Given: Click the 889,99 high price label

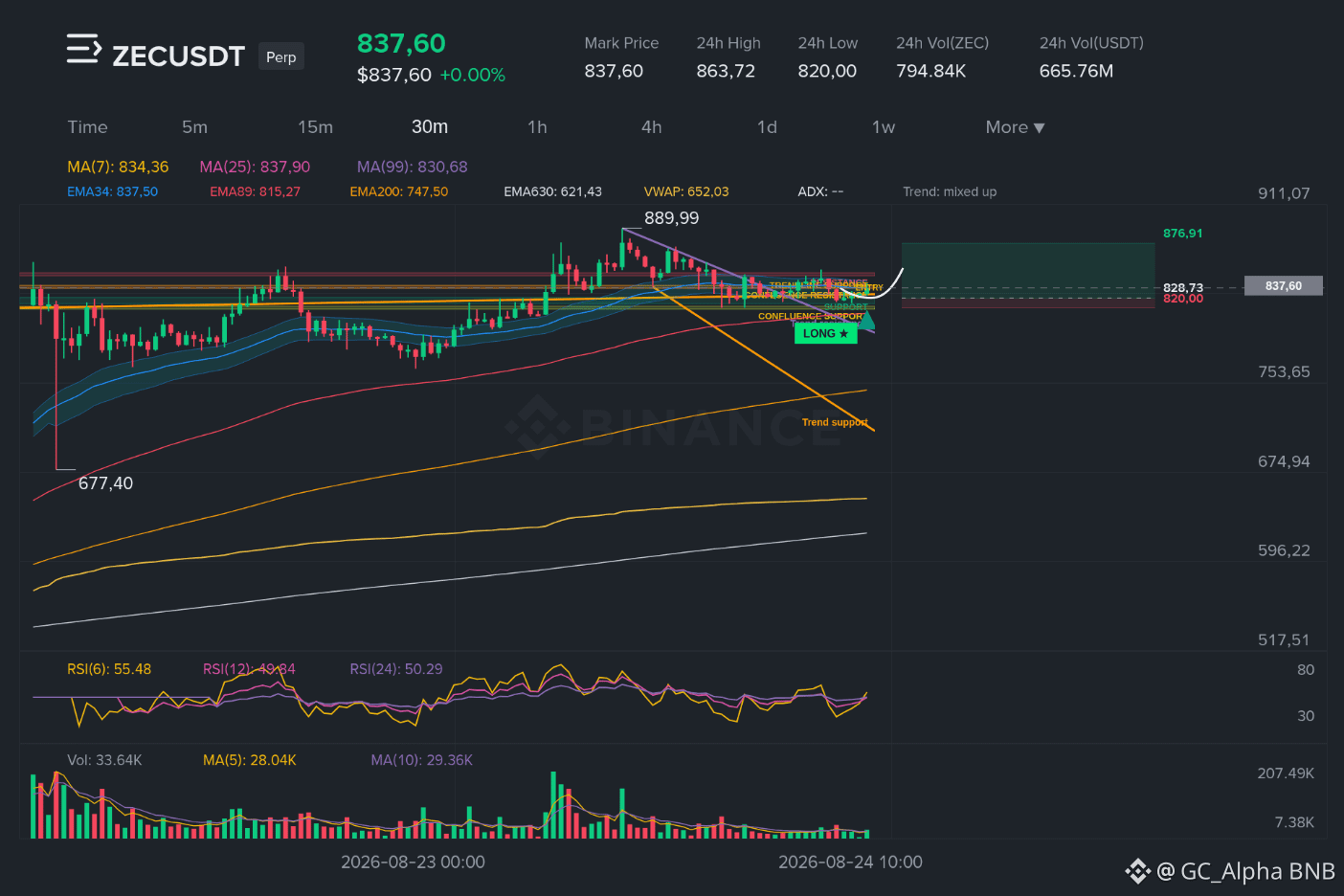Looking at the screenshot, I should (671, 218).
